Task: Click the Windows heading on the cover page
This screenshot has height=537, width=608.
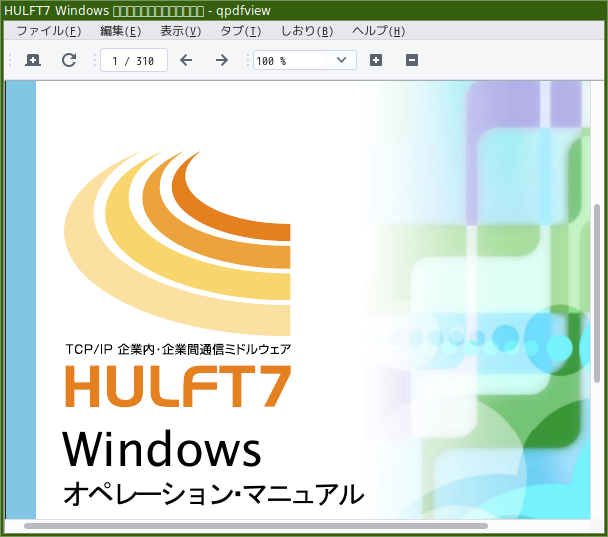Action: (x=162, y=449)
